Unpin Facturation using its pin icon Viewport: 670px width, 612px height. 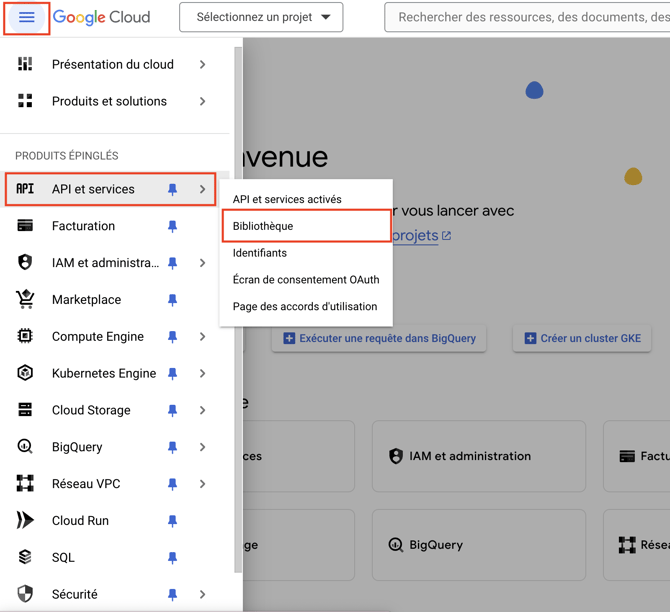tap(172, 227)
